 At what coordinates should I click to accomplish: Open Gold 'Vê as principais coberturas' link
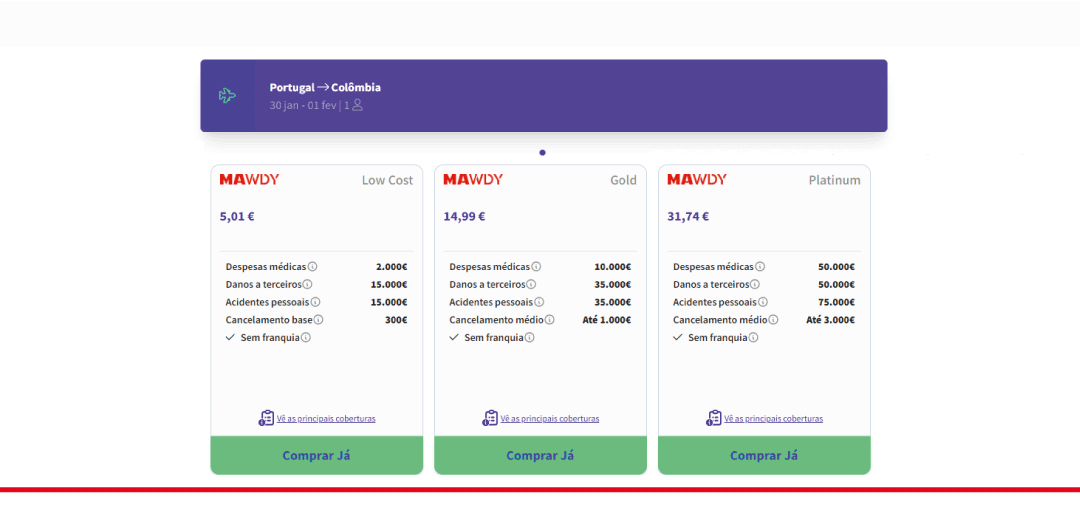click(550, 419)
